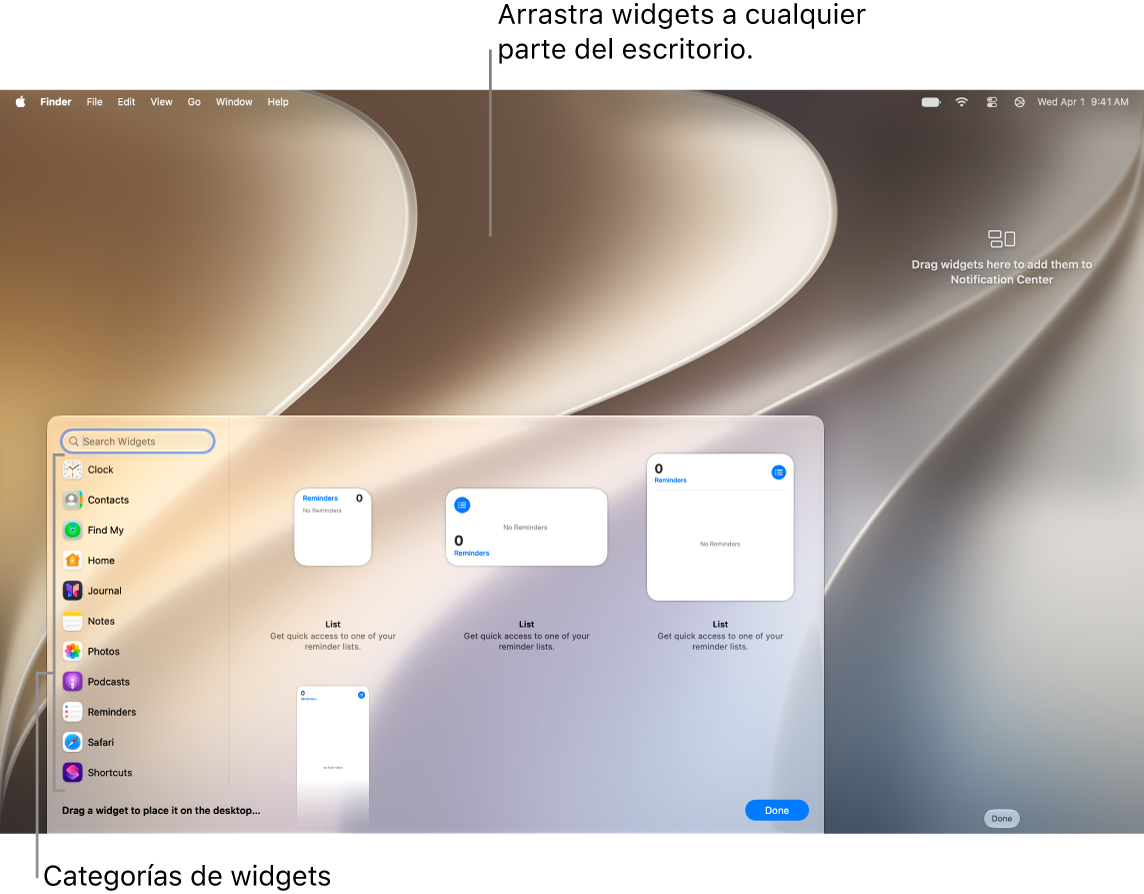Select the Podcasts icon in the widget categories
The width and height of the screenshot is (1144, 894).
(72, 682)
